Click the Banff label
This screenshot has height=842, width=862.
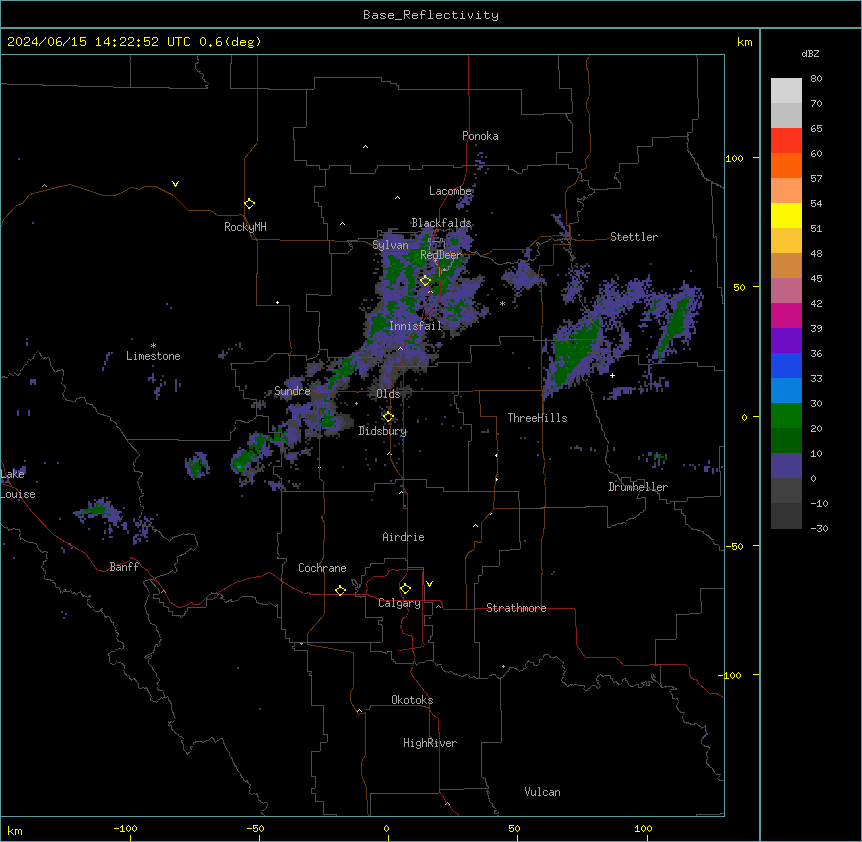pyautogui.click(x=124, y=567)
